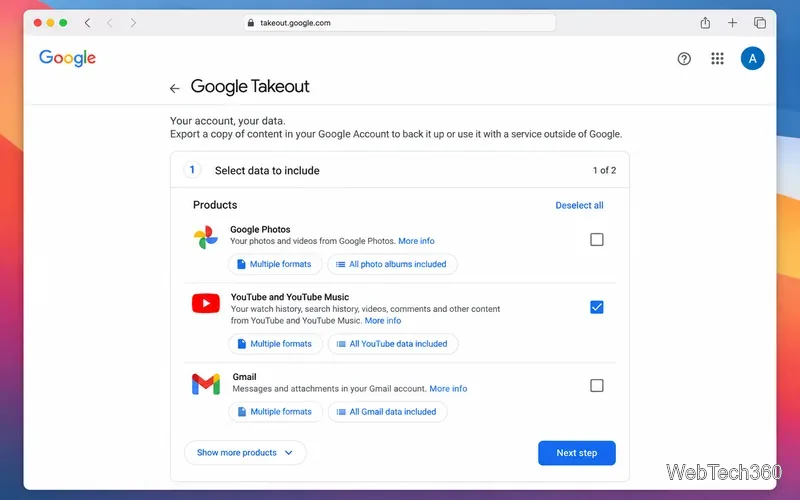Open the Google apps grid
The width and height of the screenshot is (800, 500).
pos(717,58)
